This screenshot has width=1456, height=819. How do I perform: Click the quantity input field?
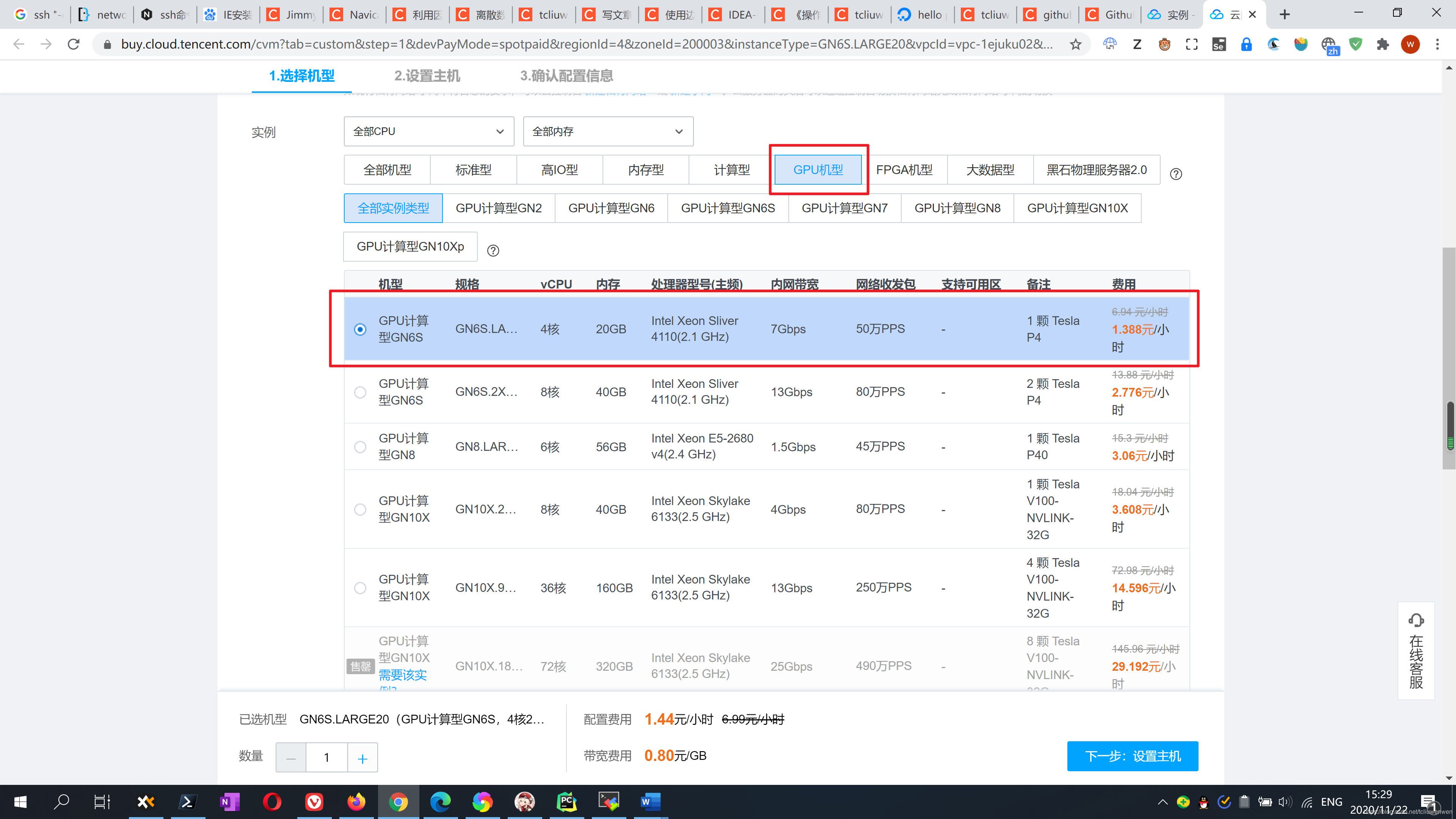click(x=327, y=758)
